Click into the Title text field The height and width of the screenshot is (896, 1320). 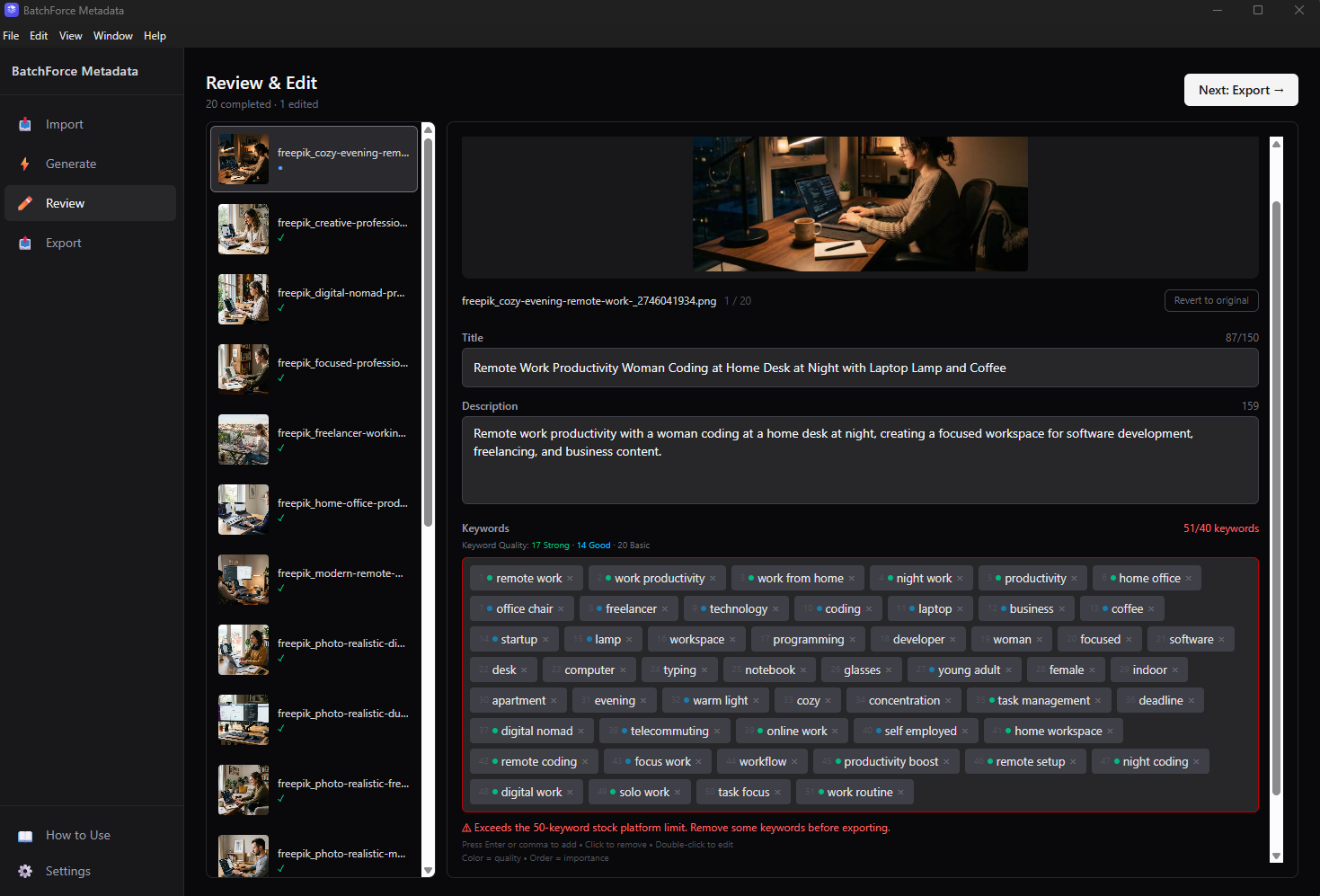859,368
